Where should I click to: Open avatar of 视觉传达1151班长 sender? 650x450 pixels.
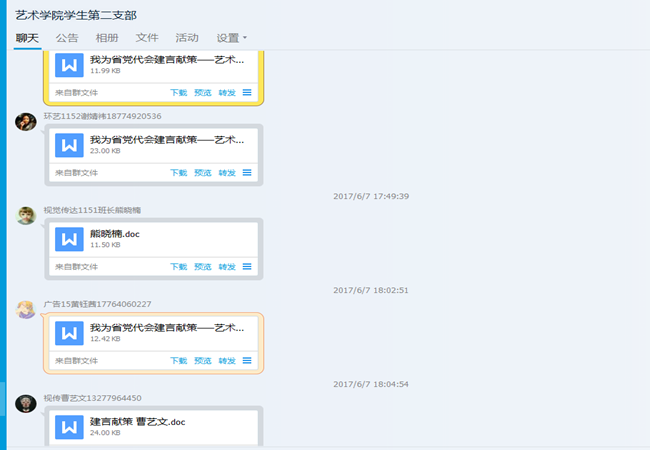pyautogui.click(x=26, y=216)
